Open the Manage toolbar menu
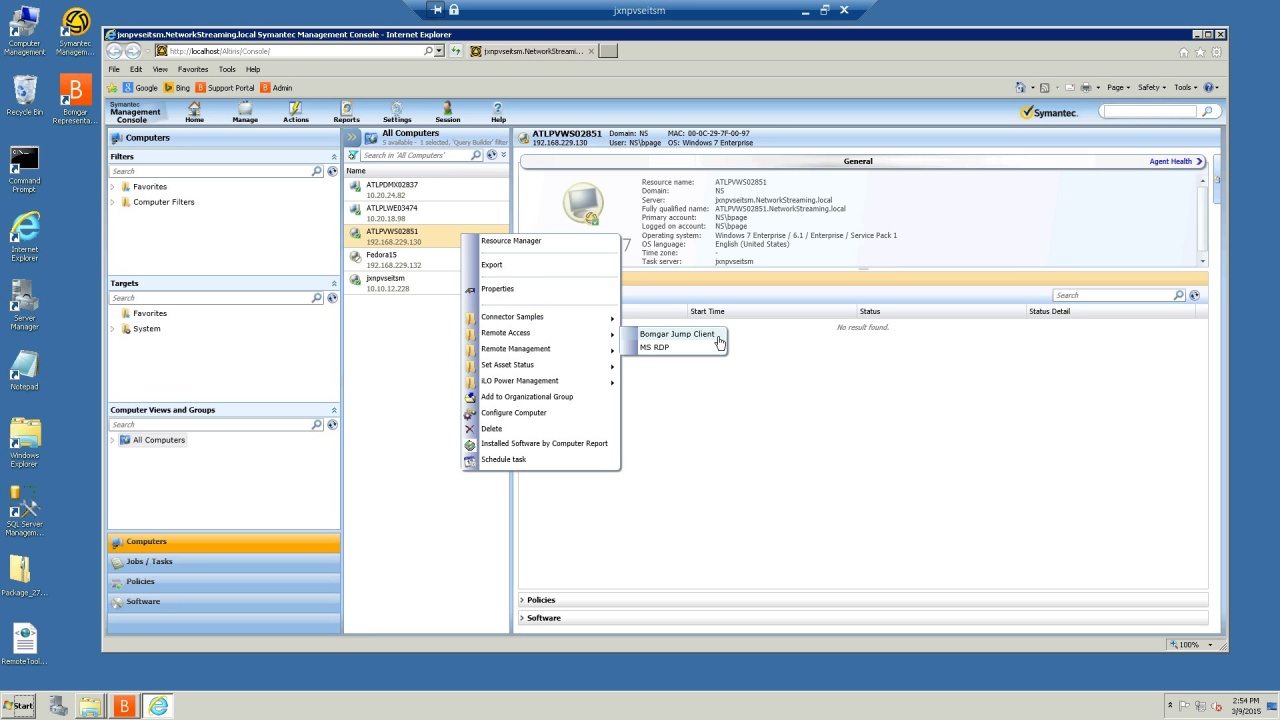Screen dimensions: 1280x720 [x=245, y=112]
